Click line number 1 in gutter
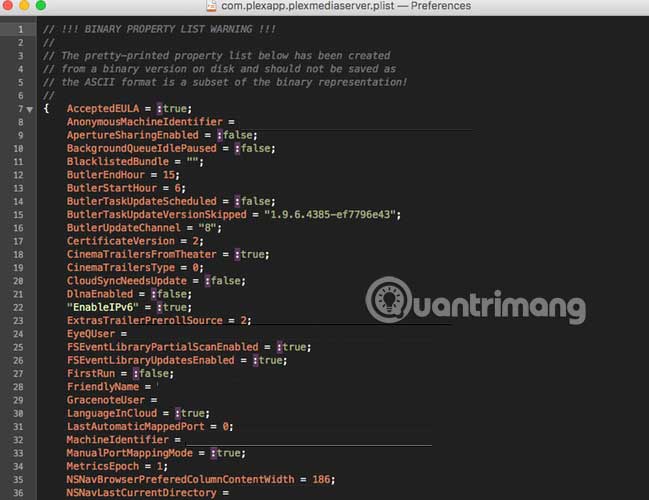This screenshot has height=500, width=649. pyautogui.click(x=20, y=29)
